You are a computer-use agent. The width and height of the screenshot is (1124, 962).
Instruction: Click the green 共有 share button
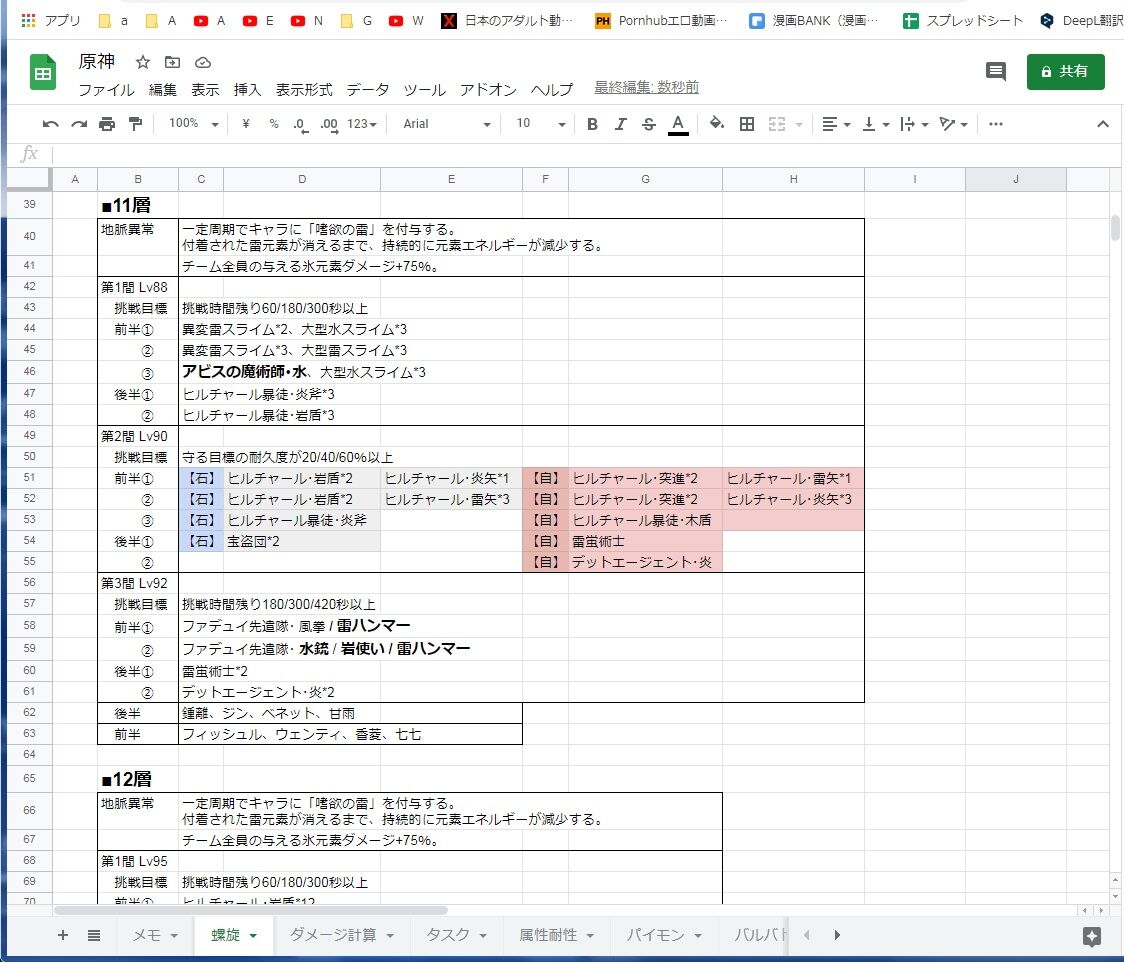coord(1065,72)
